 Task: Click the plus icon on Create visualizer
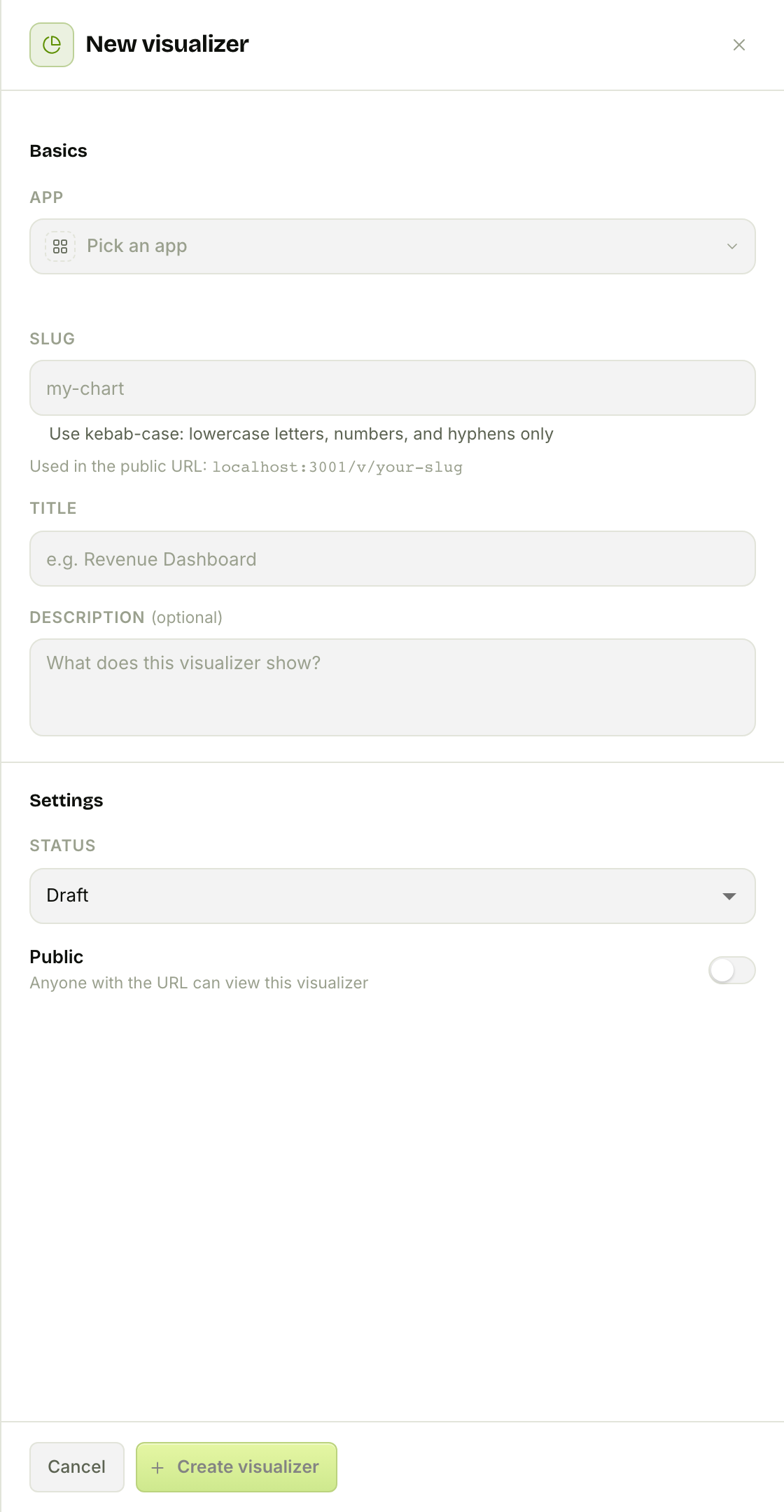click(158, 1468)
